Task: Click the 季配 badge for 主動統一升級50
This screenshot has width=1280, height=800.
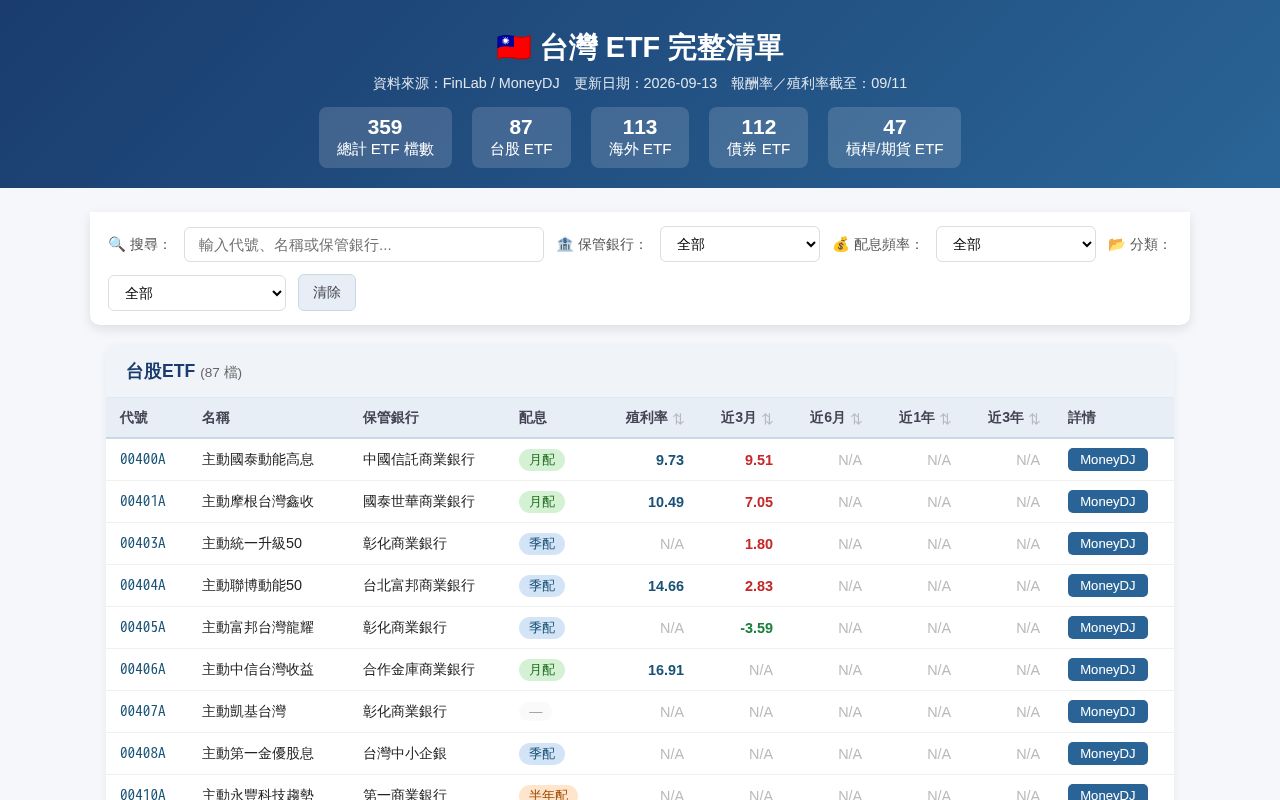Action: click(x=542, y=544)
